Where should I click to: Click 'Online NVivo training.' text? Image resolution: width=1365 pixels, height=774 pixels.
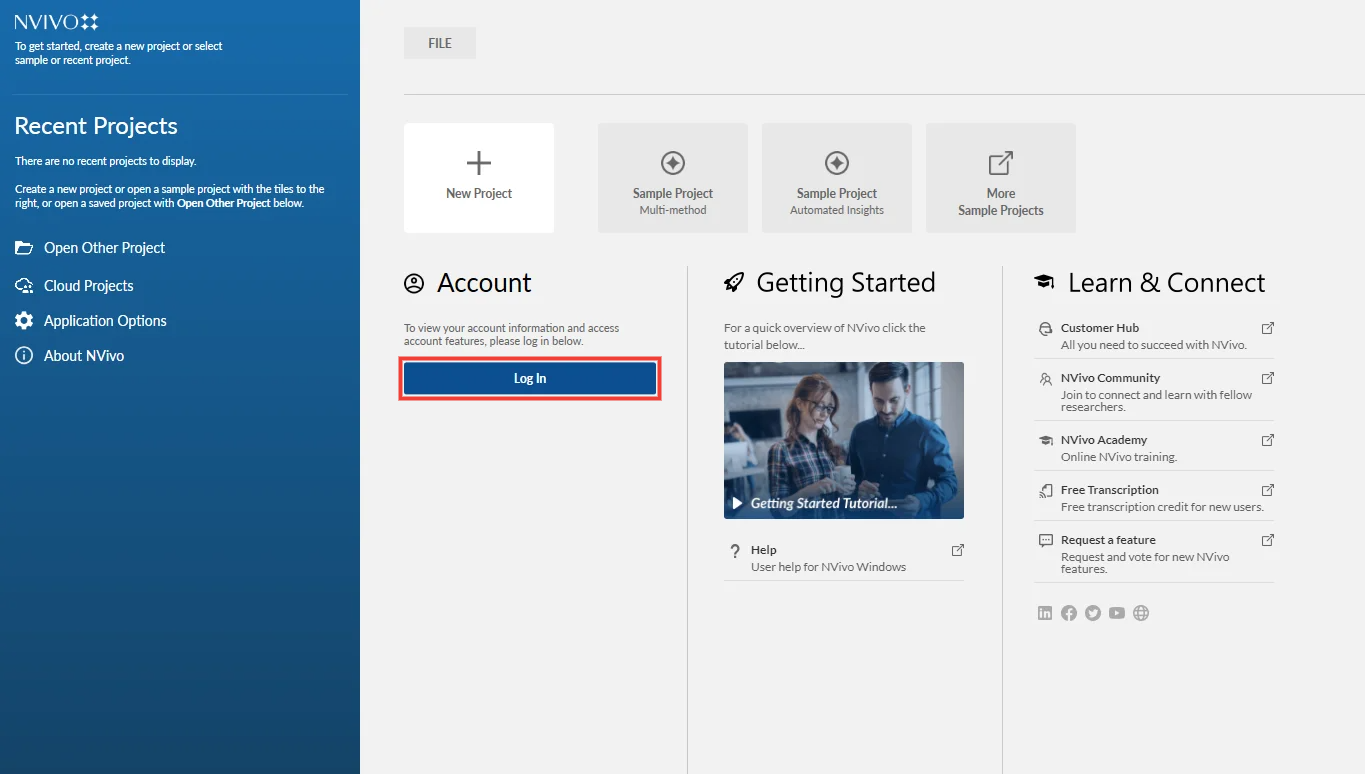pyautogui.click(x=1119, y=457)
